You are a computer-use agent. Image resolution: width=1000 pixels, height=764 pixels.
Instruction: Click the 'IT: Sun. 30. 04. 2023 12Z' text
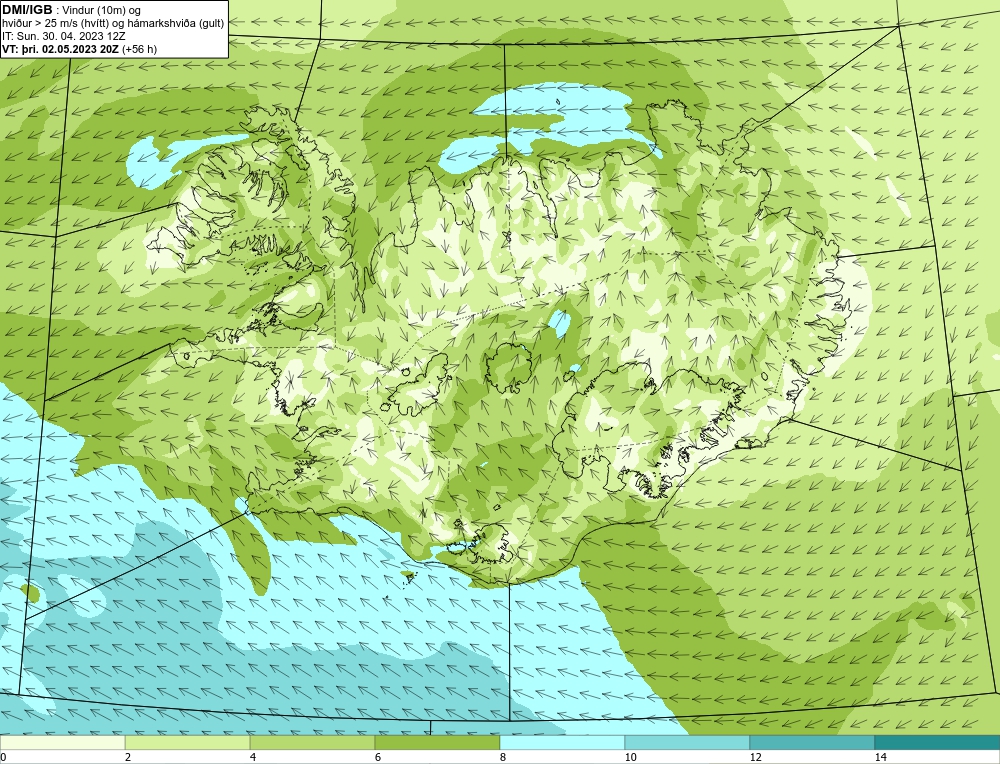tap(64, 36)
